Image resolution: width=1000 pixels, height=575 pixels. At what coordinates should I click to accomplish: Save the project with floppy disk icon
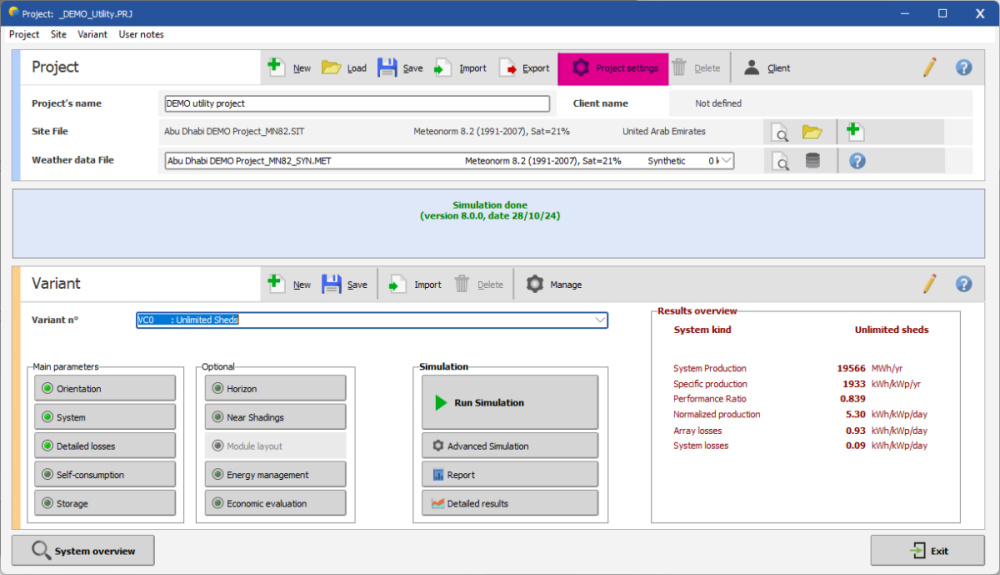click(x=388, y=68)
